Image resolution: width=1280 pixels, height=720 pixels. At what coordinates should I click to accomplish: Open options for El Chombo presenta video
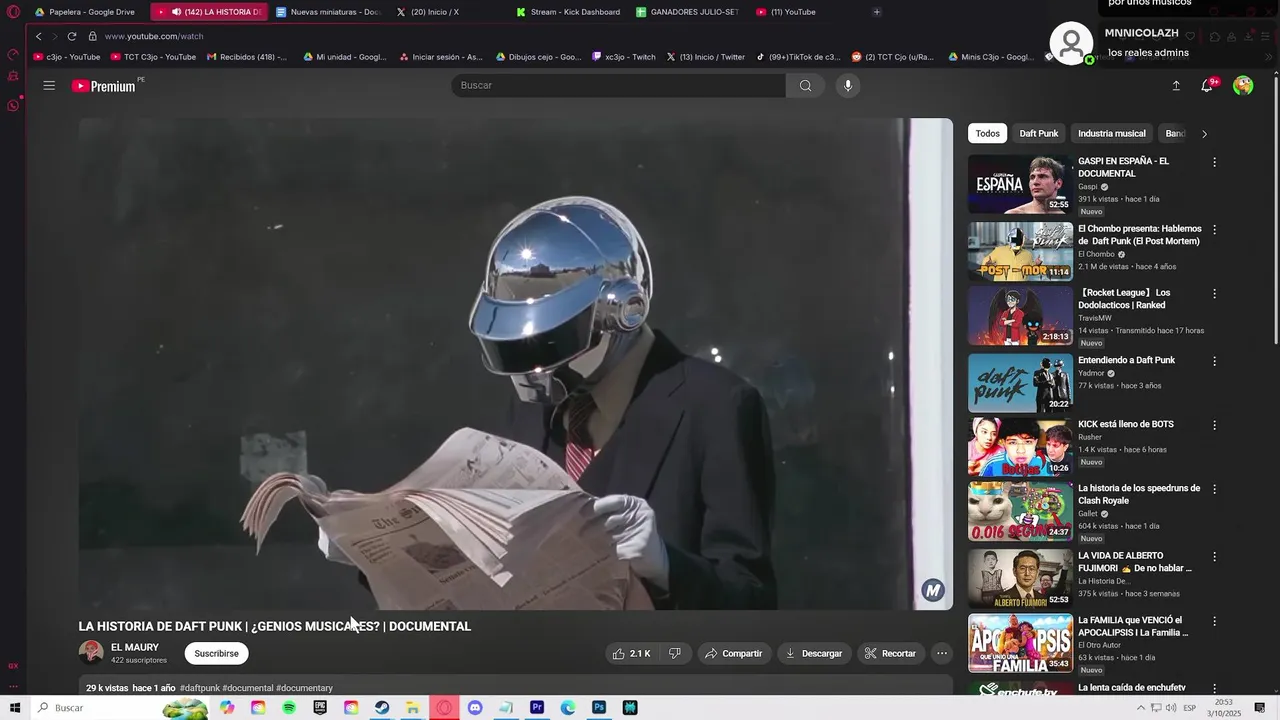pyautogui.click(x=1215, y=230)
